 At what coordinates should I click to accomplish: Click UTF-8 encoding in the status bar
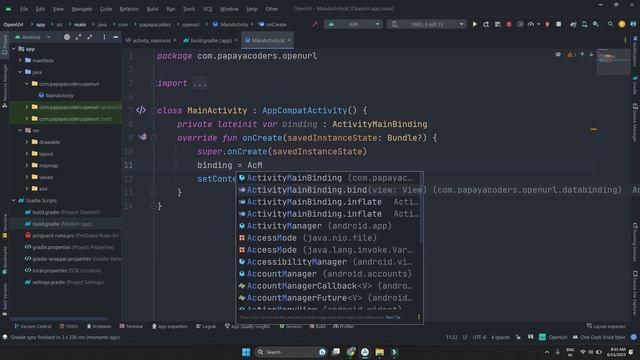click(479, 337)
